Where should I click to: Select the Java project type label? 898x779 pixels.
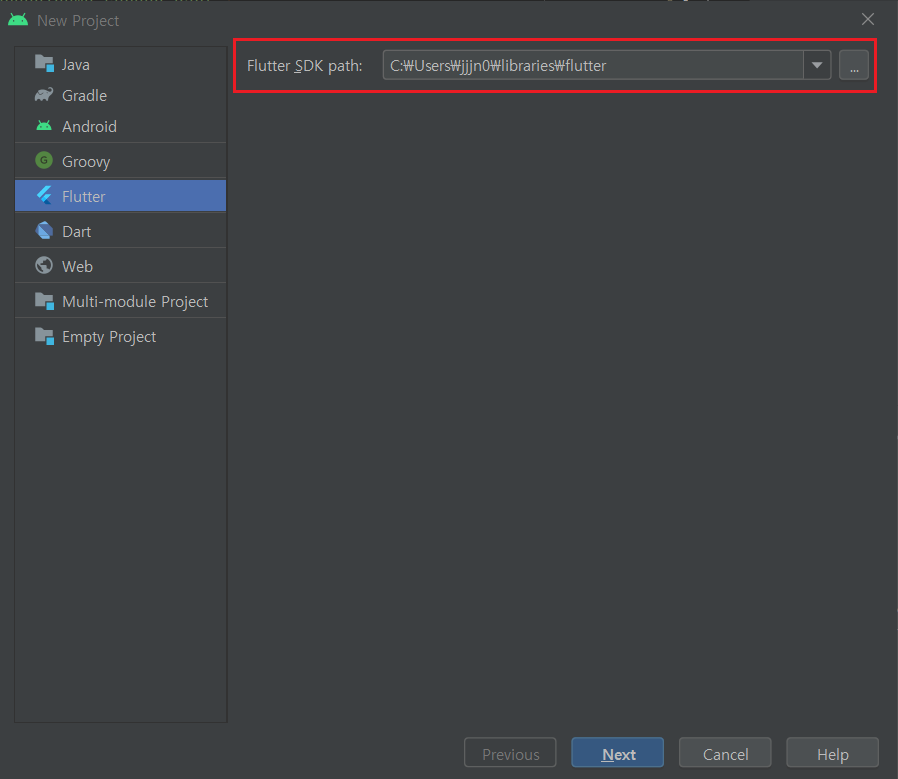pyautogui.click(x=76, y=65)
